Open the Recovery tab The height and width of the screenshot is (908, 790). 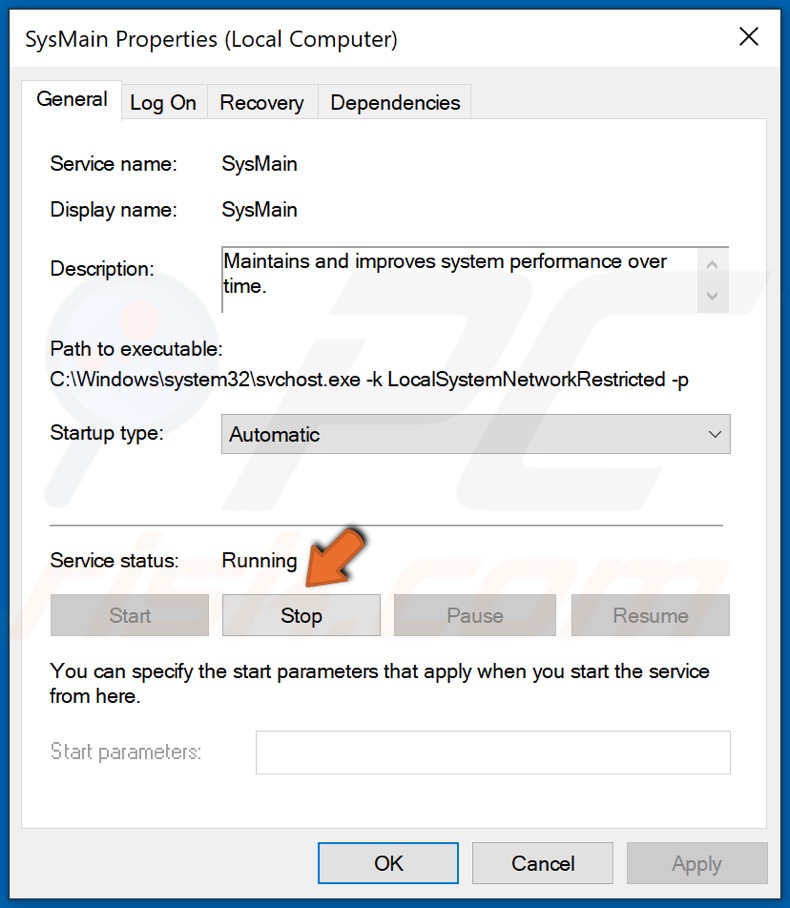pos(261,101)
